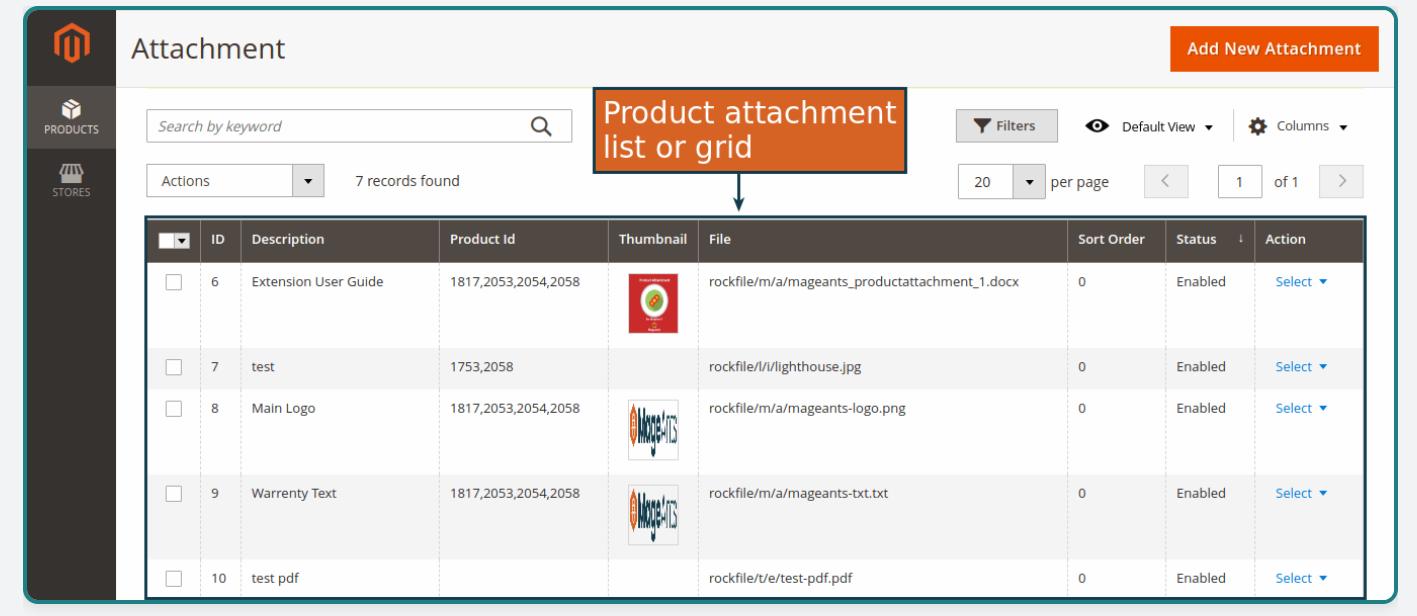Check the Extension User Guide row checkbox
The width and height of the screenshot is (1417, 616).
[x=174, y=282]
